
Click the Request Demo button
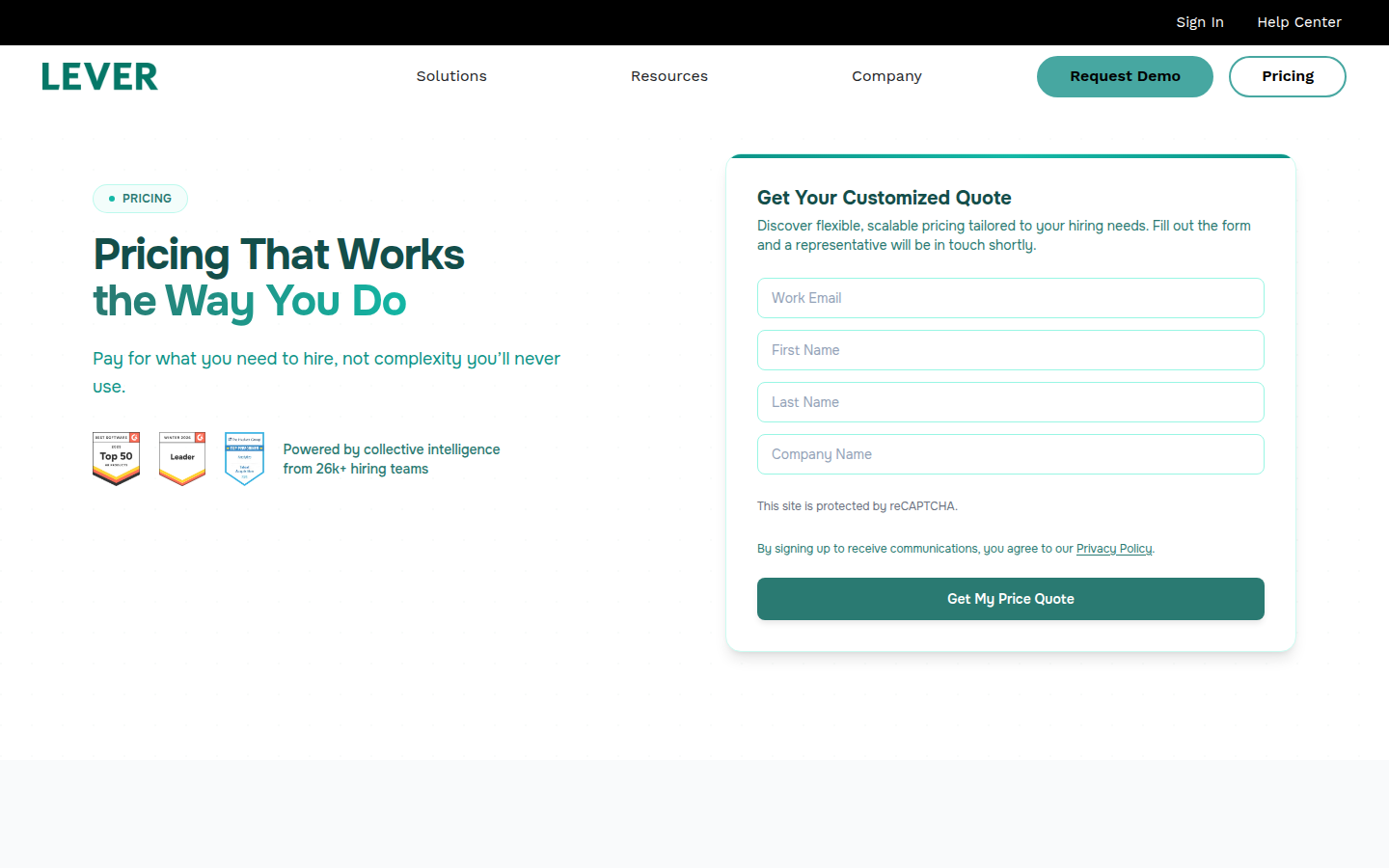tap(1125, 76)
